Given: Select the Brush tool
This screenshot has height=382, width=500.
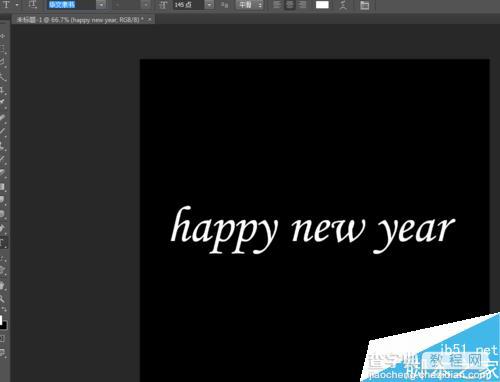Looking at the screenshot, I should click(3, 131).
